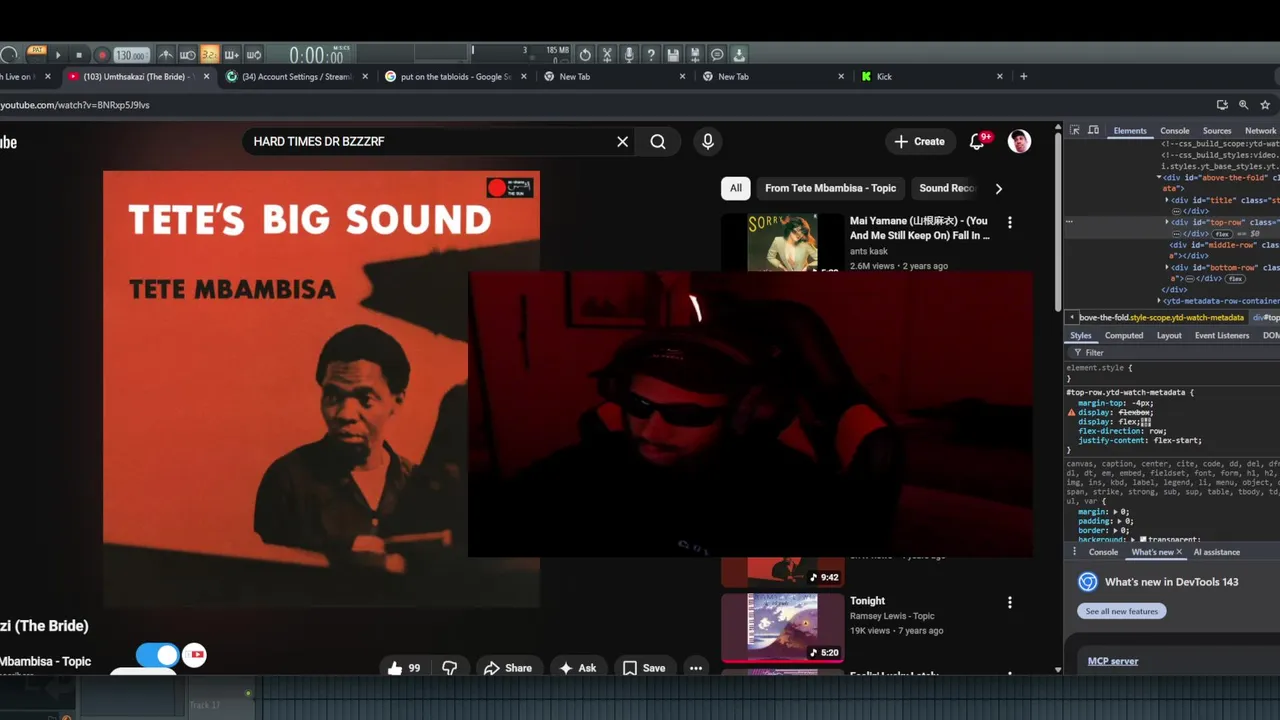Click the FL Studio undo history icon
Viewport: 1280px width, 720px height.
[585, 55]
